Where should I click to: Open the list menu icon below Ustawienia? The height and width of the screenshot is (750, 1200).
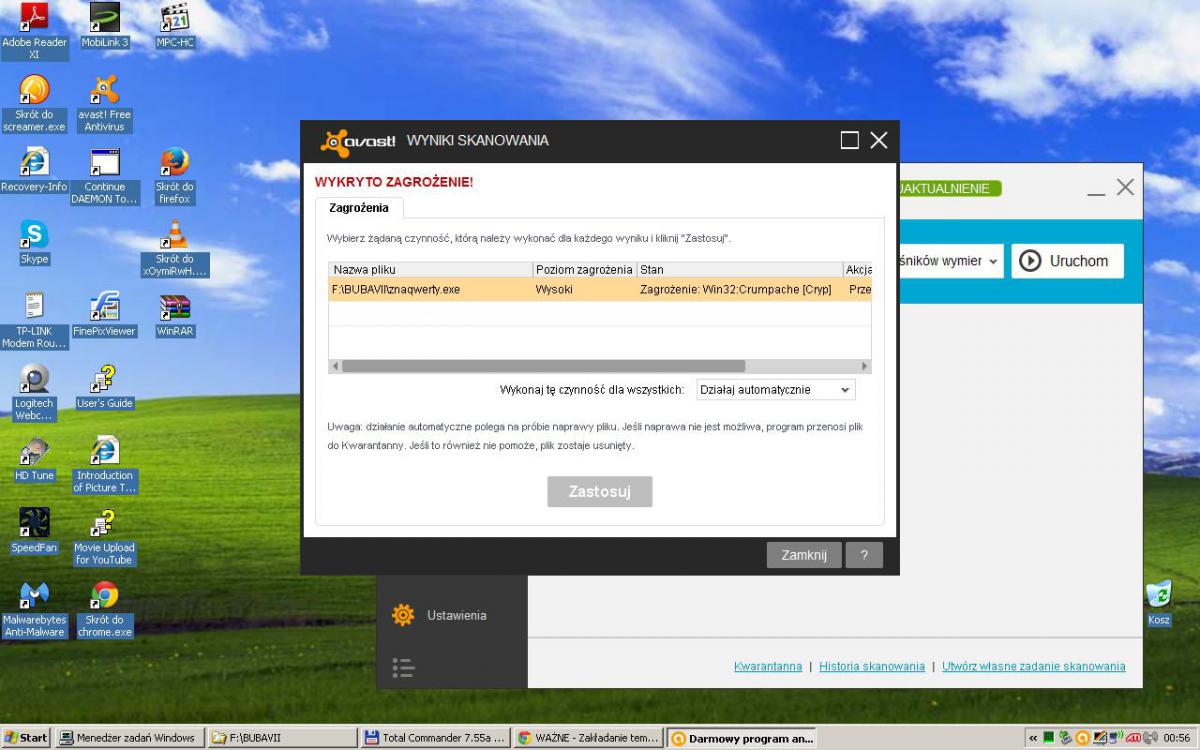coord(403,667)
